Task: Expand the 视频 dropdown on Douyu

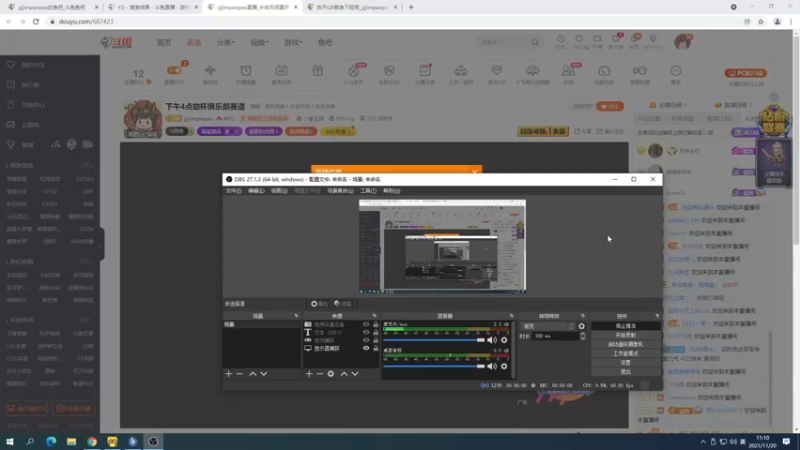Action: (x=259, y=42)
